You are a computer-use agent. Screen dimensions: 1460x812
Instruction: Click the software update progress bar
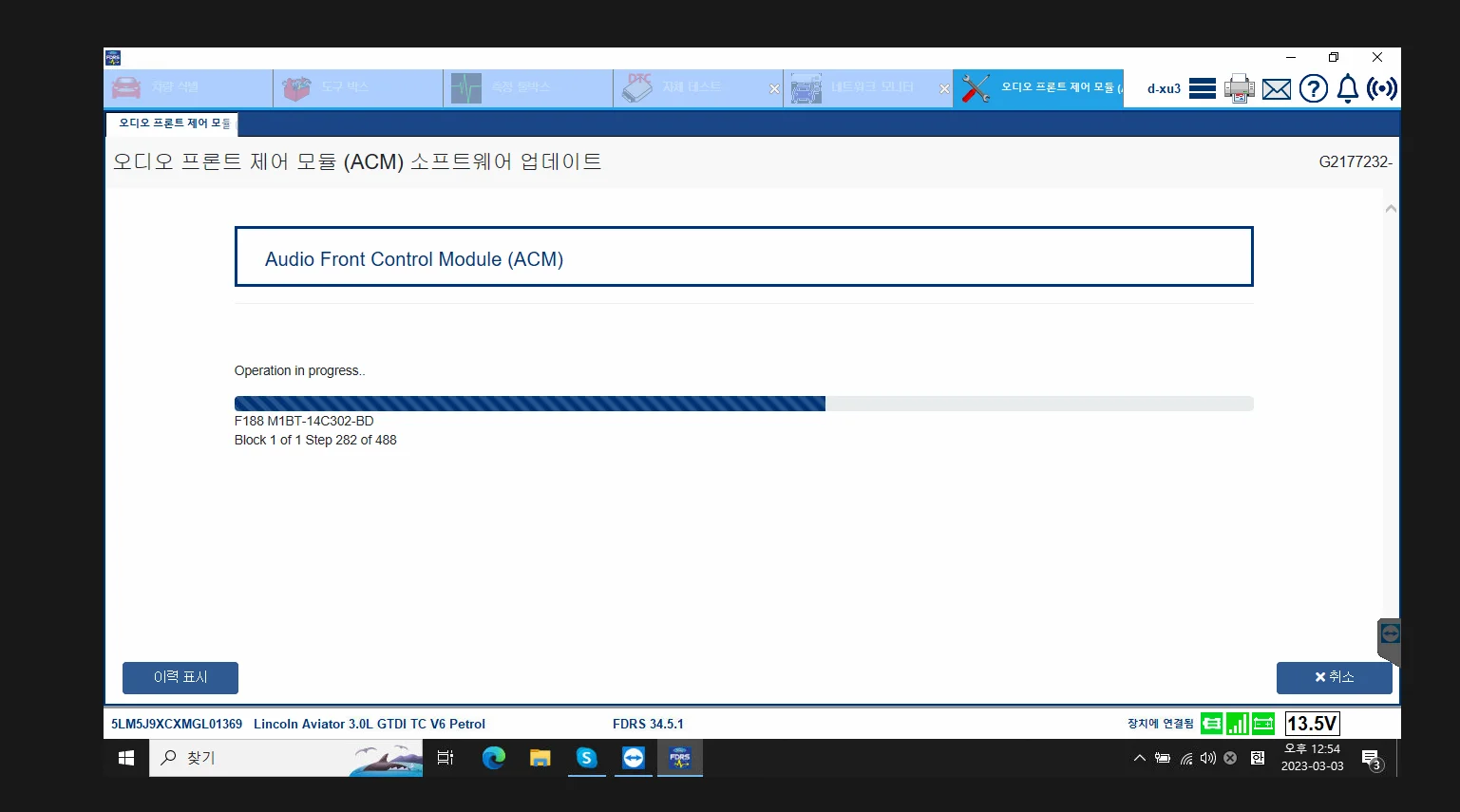[744, 404]
